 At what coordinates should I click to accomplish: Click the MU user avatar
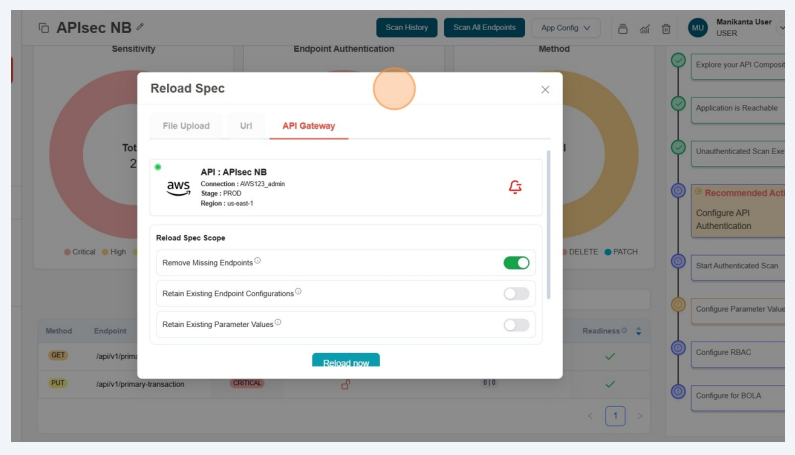tap(698, 28)
